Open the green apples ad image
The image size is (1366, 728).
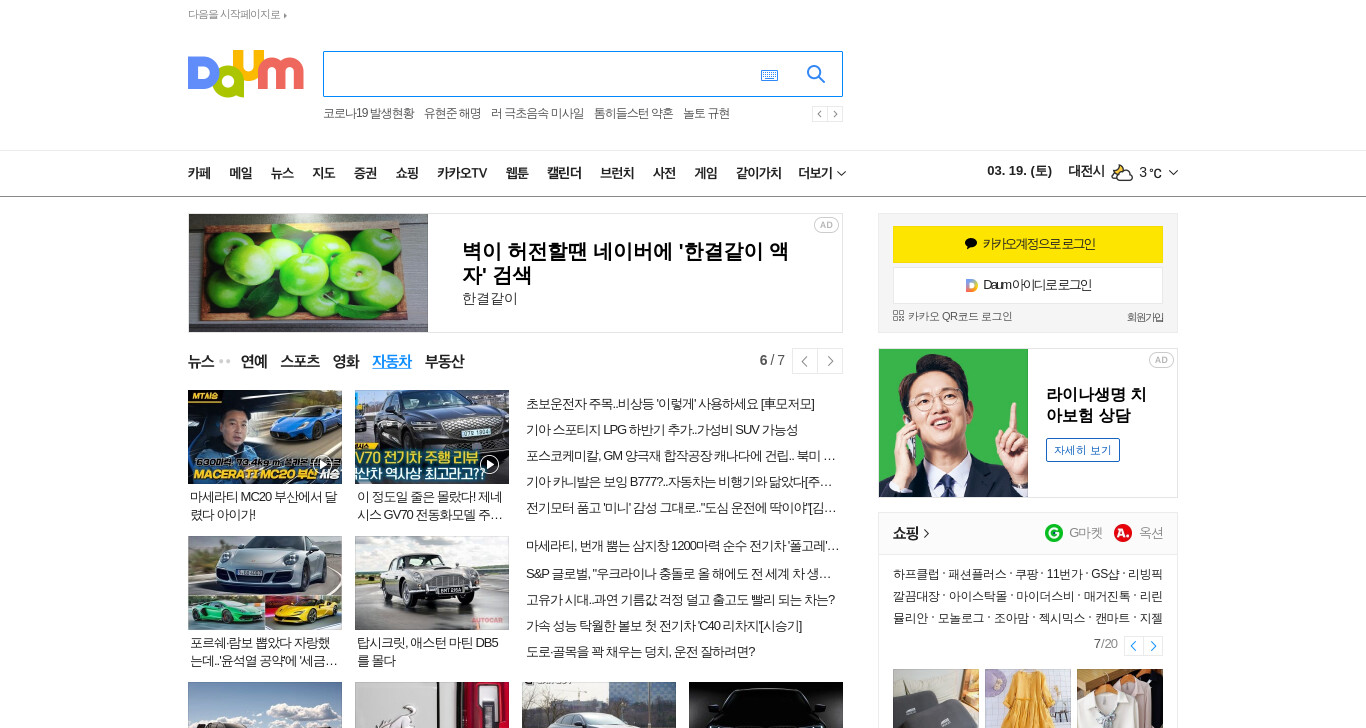pyautogui.click(x=308, y=273)
